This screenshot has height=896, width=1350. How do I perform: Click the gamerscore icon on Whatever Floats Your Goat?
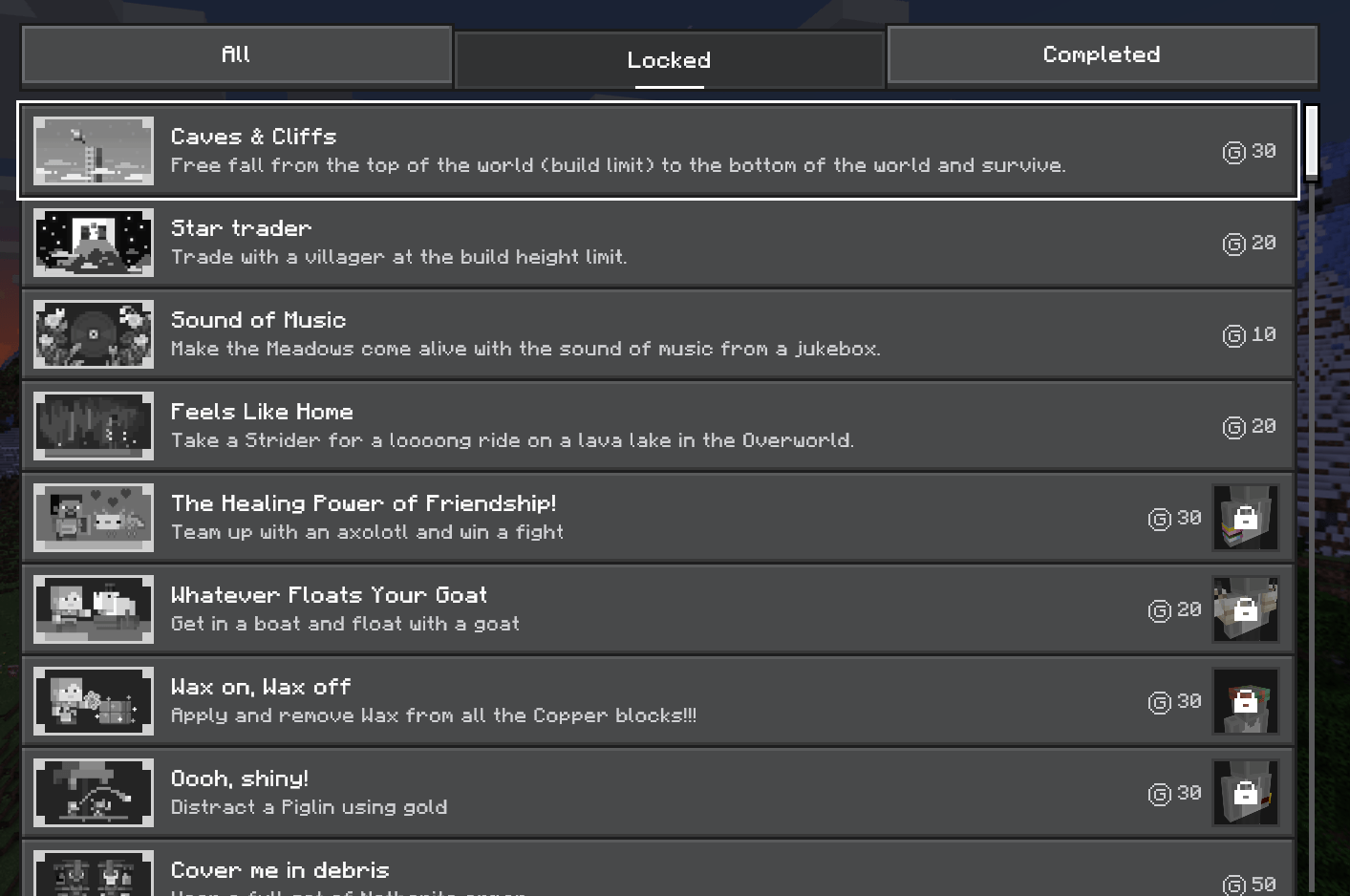(x=1160, y=610)
